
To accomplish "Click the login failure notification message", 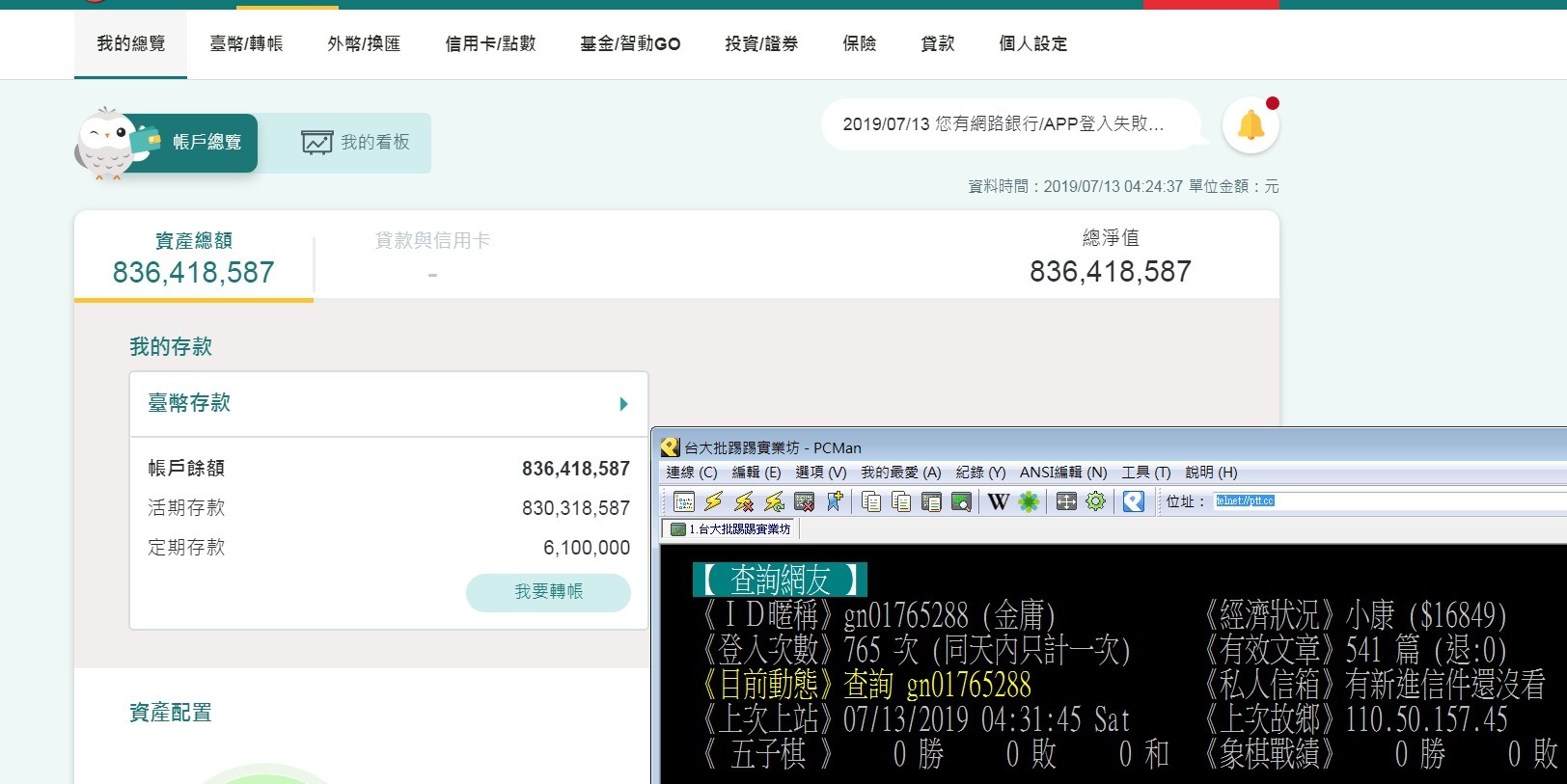I will click(x=1003, y=124).
